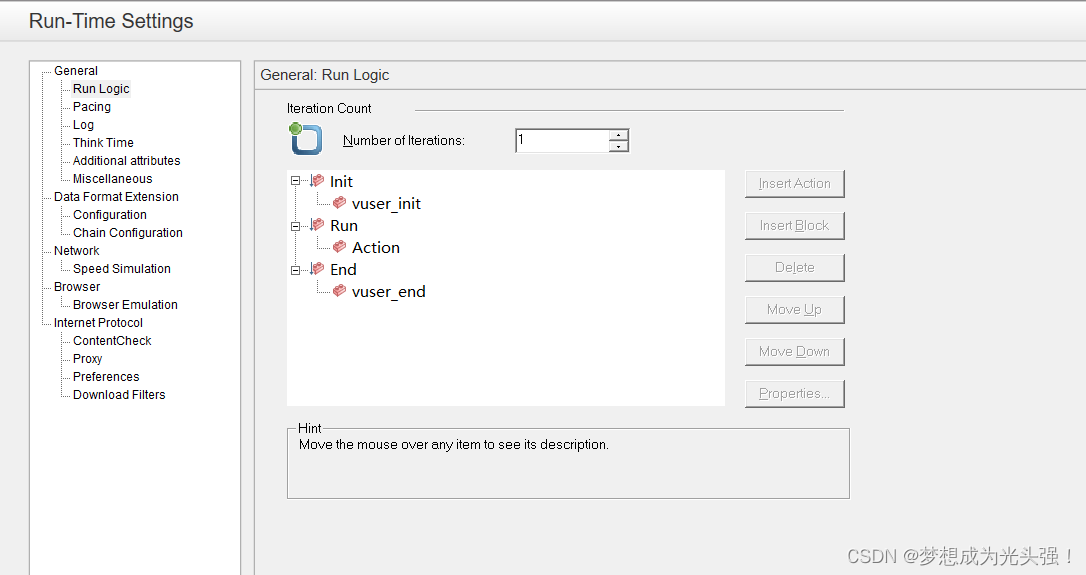Select the Network category
The image size is (1086, 575).
point(77,251)
